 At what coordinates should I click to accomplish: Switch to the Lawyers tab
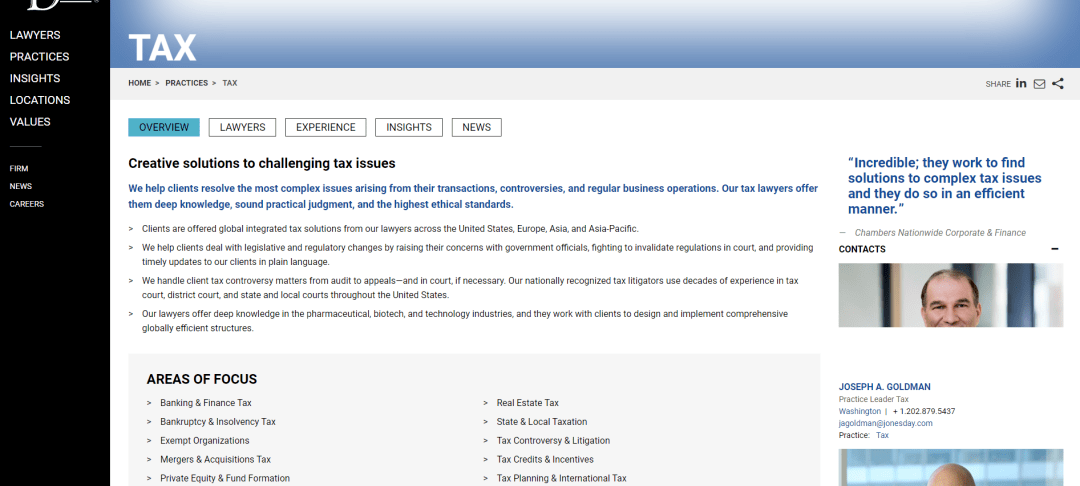242,128
